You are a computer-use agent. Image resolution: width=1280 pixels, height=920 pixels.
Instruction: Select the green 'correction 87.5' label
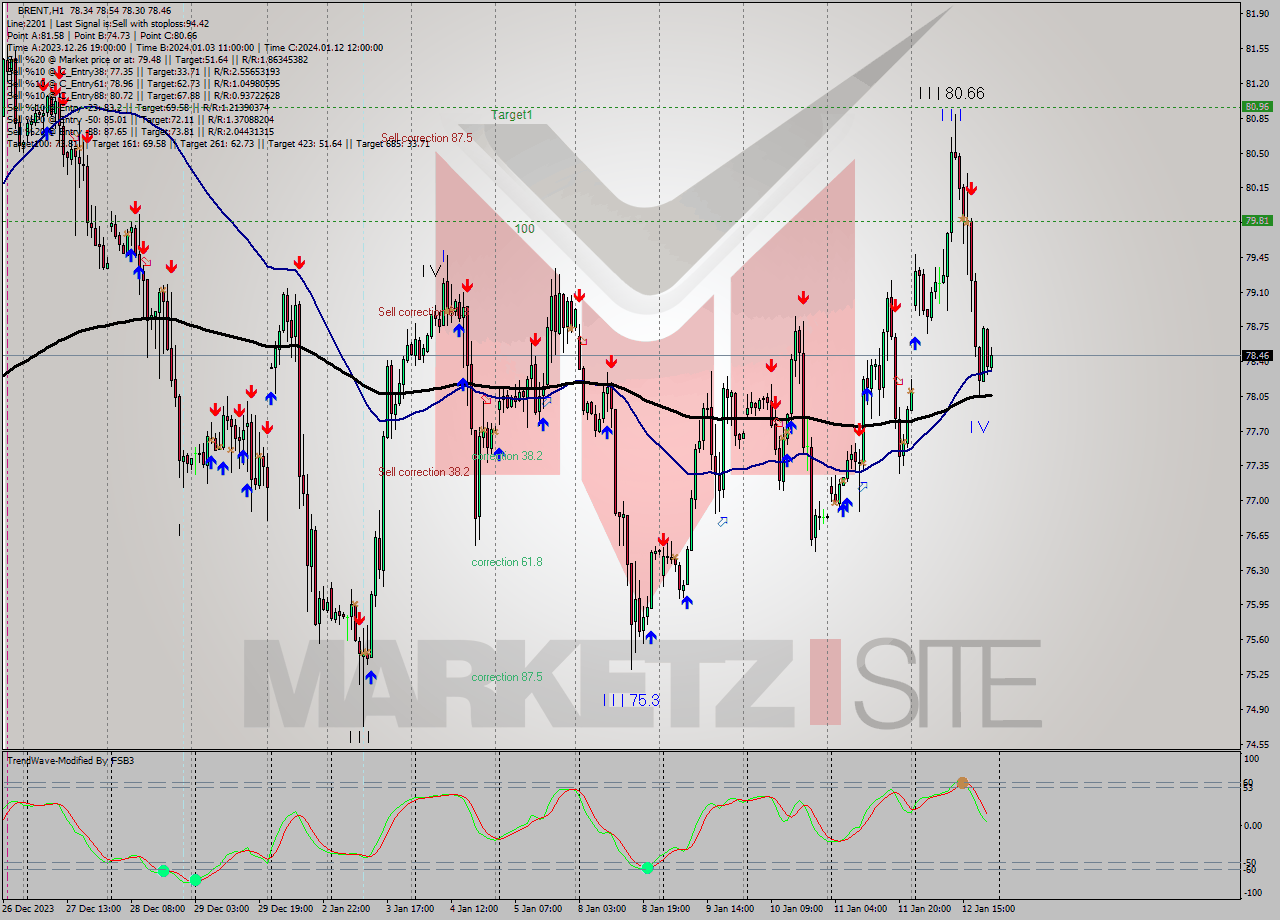(x=507, y=677)
